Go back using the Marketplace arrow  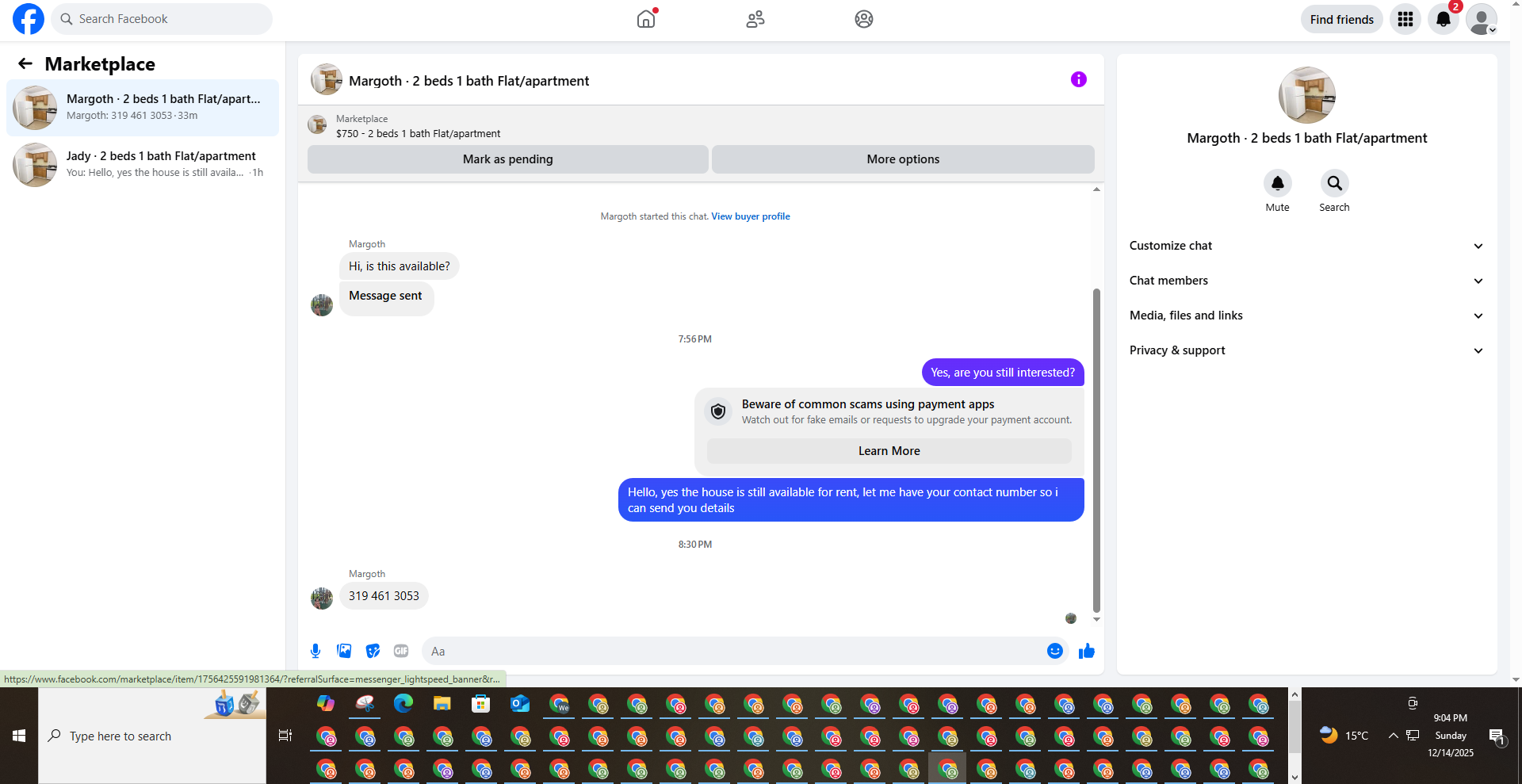pyautogui.click(x=25, y=63)
